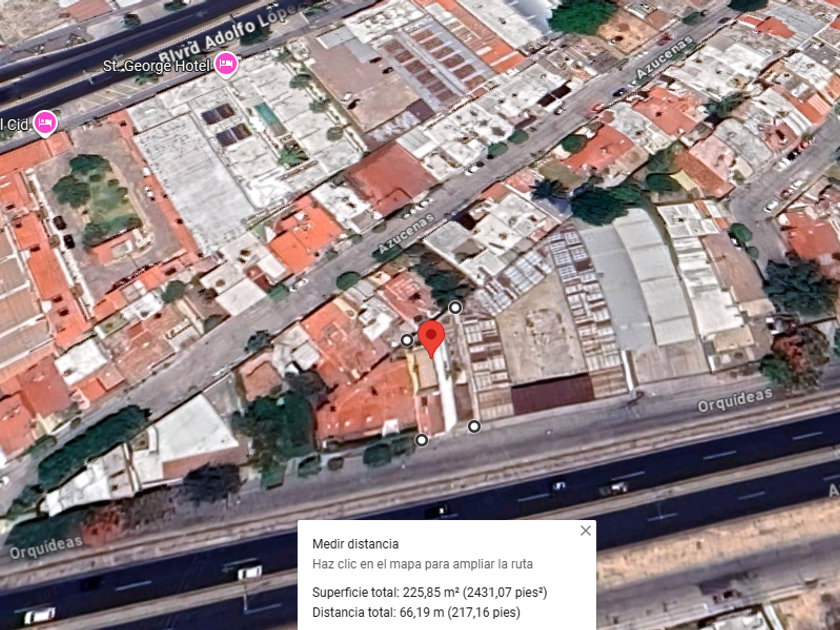
Task: Open the St. George Hotel text label
Action: coord(156,66)
